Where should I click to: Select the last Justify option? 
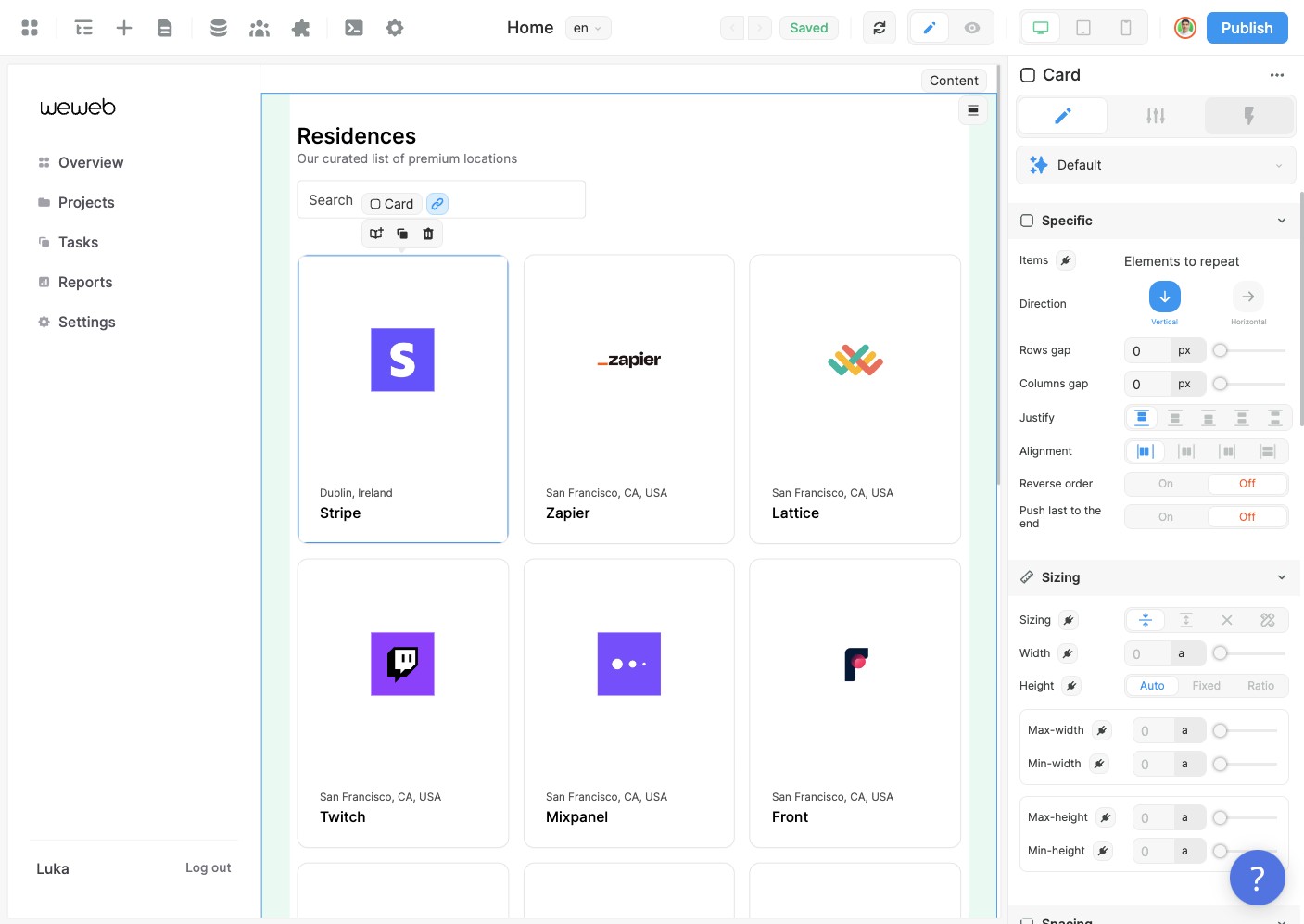pos(1275,418)
